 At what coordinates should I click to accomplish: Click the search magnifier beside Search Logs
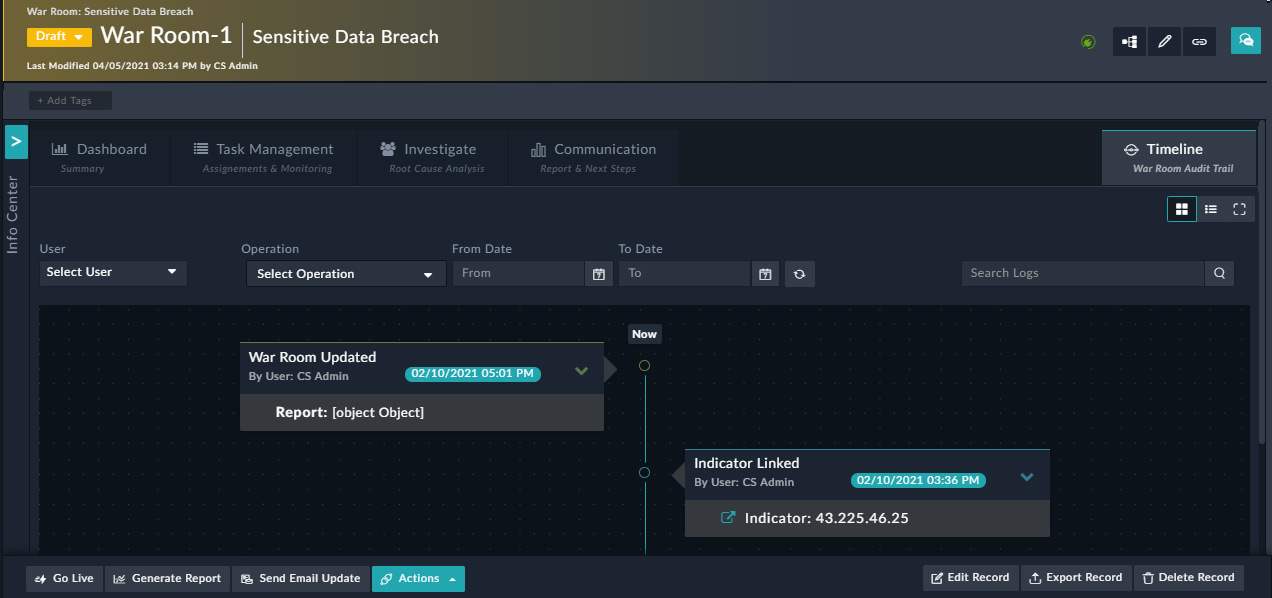pos(1219,273)
